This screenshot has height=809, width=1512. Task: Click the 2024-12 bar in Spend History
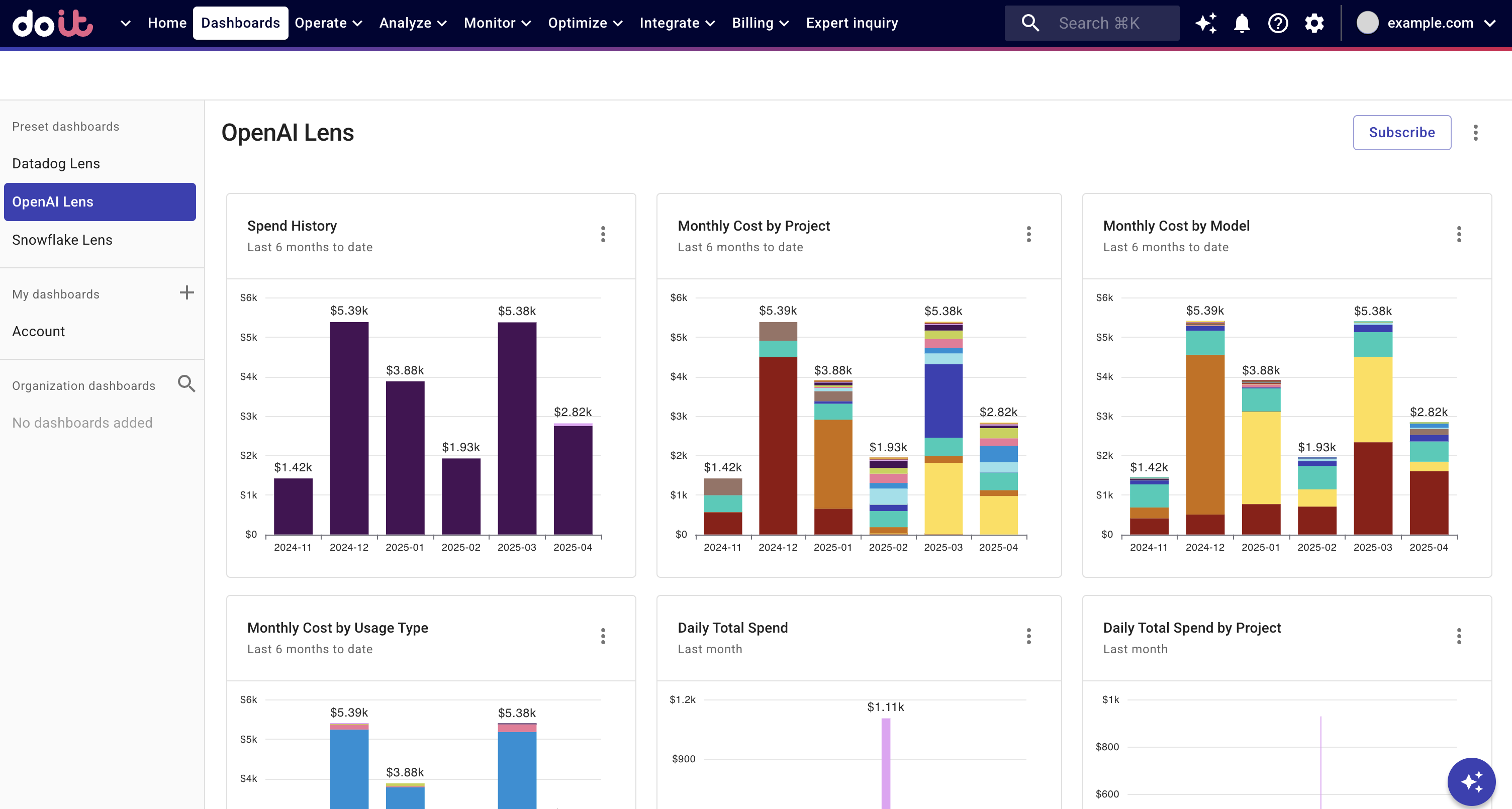tap(349, 428)
